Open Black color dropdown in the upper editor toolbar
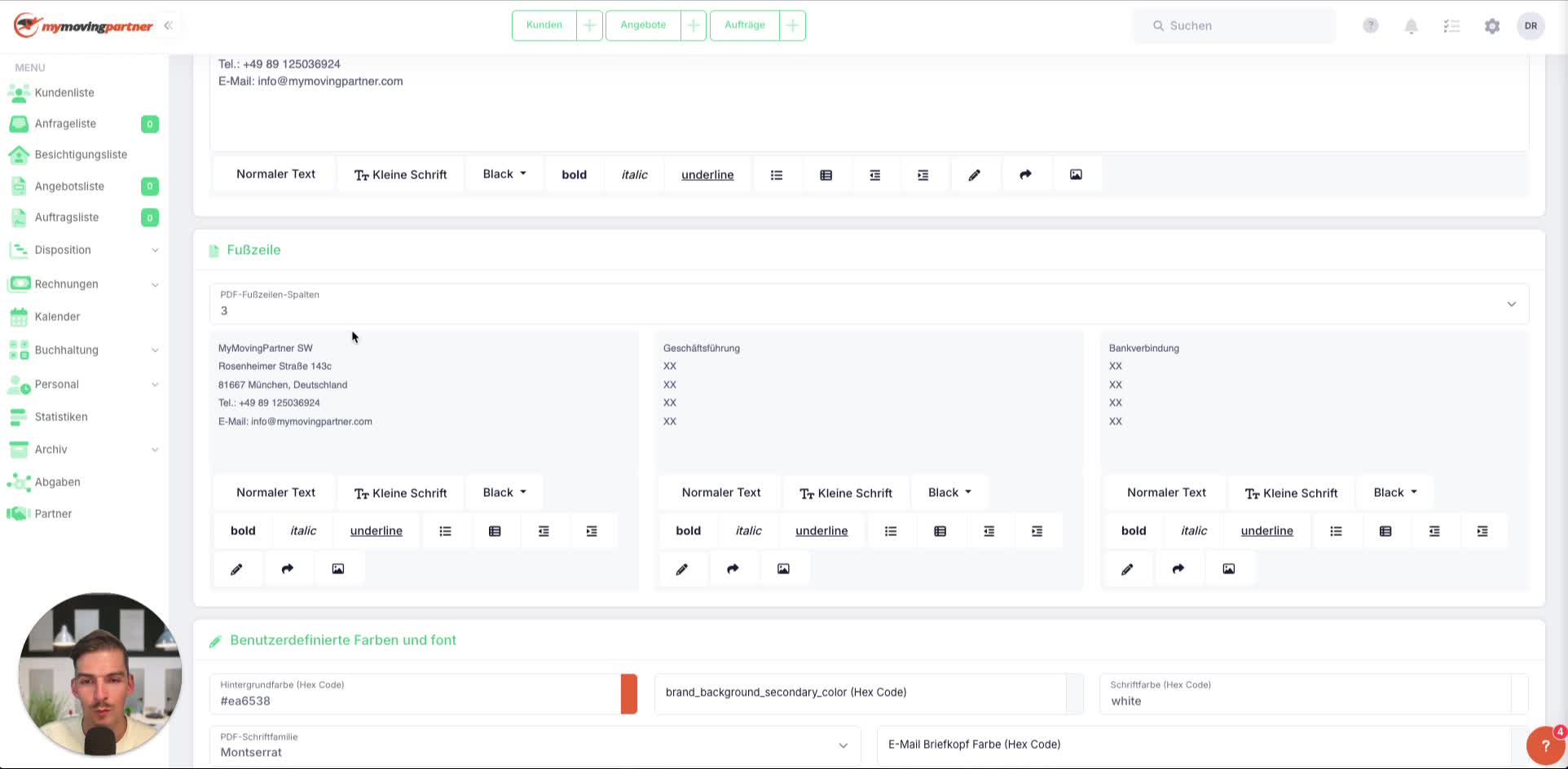 coord(504,174)
